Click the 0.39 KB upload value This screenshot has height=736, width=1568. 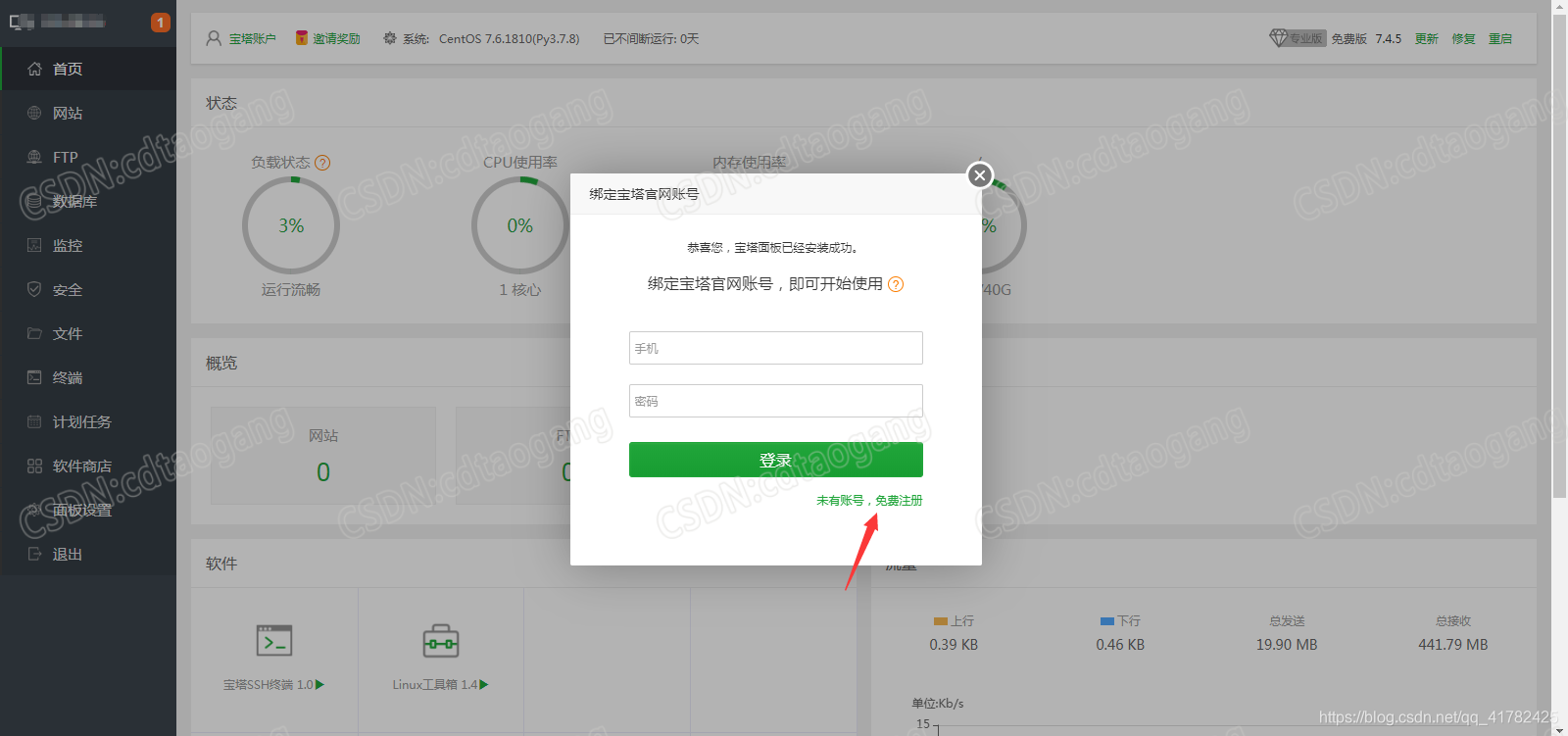pos(954,645)
